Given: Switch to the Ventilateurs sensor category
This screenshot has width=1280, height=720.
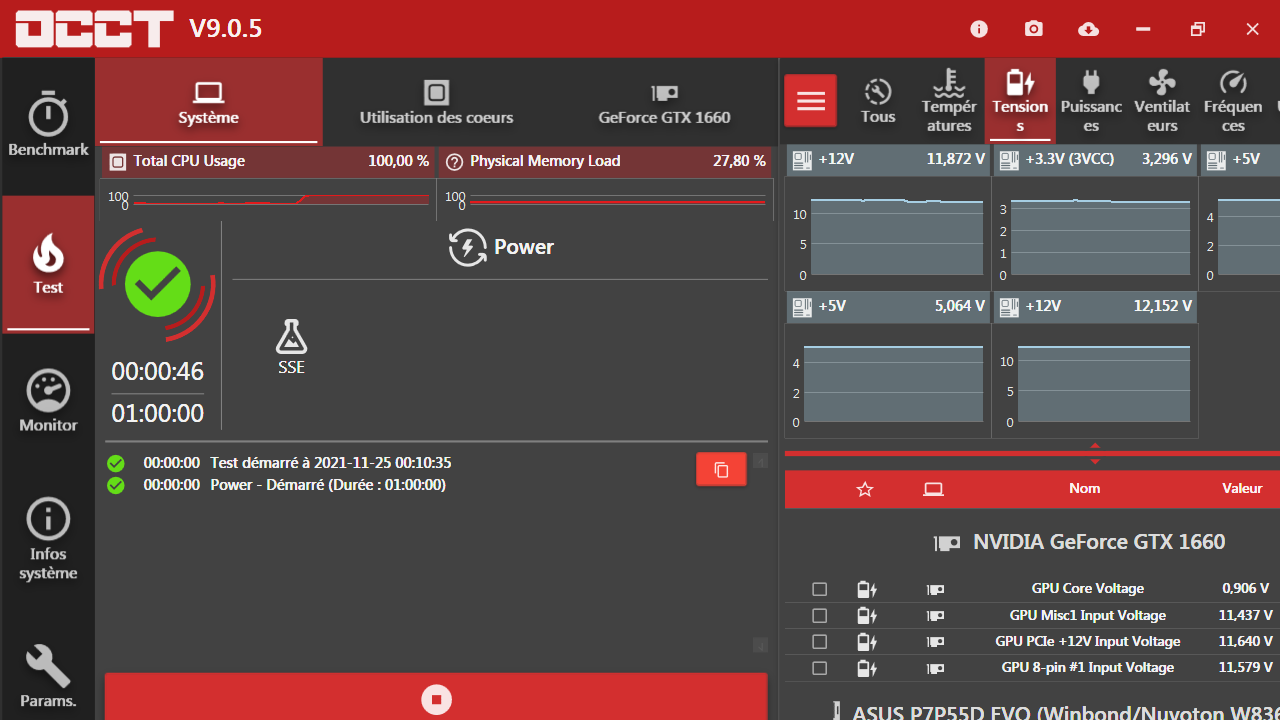Looking at the screenshot, I should [x=1162, y=101].
